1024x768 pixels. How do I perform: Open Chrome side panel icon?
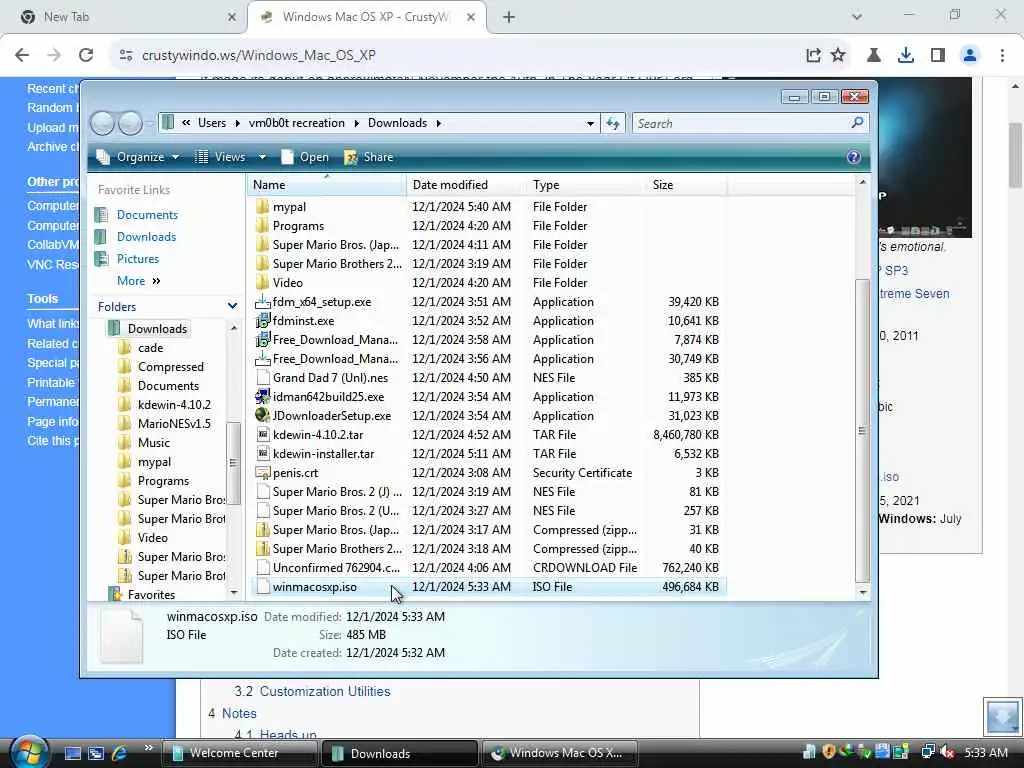(938, 55)
